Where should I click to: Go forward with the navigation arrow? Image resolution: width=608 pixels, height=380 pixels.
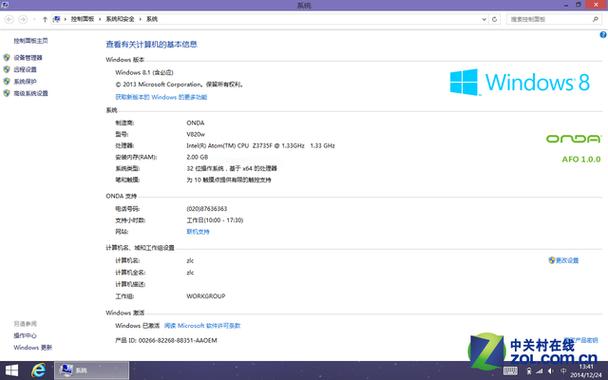click(x=23, y=19)
